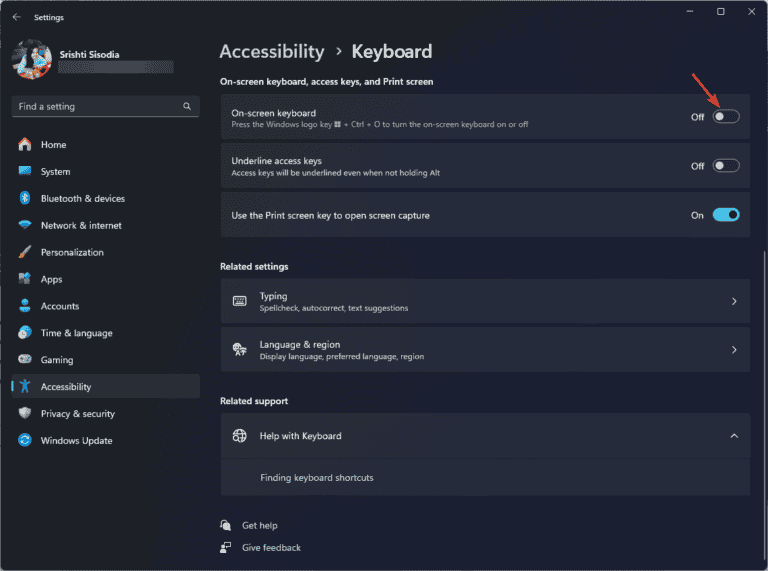Click the Accessibility breadcrumb link
The height and width of the screenshot is (571, 768).
coord(272,52)
